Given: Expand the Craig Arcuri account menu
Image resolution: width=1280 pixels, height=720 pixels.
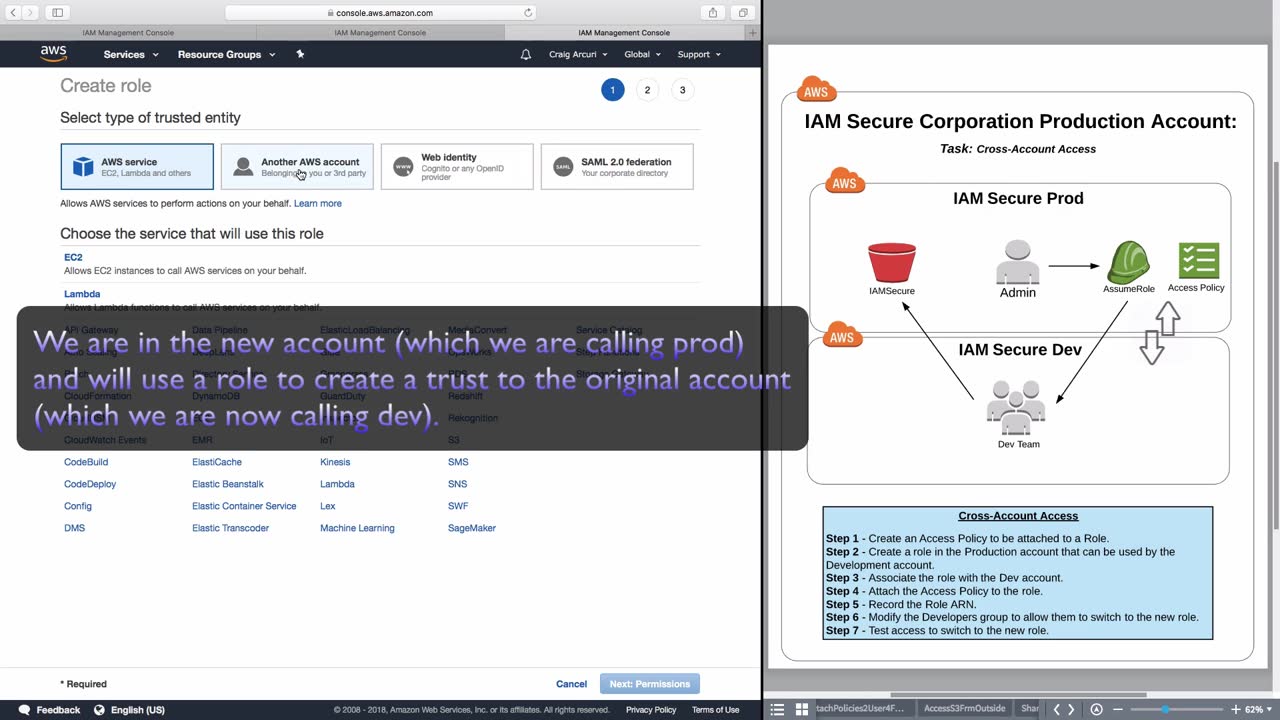Looking at the screenshot, I should pos(578,54).
